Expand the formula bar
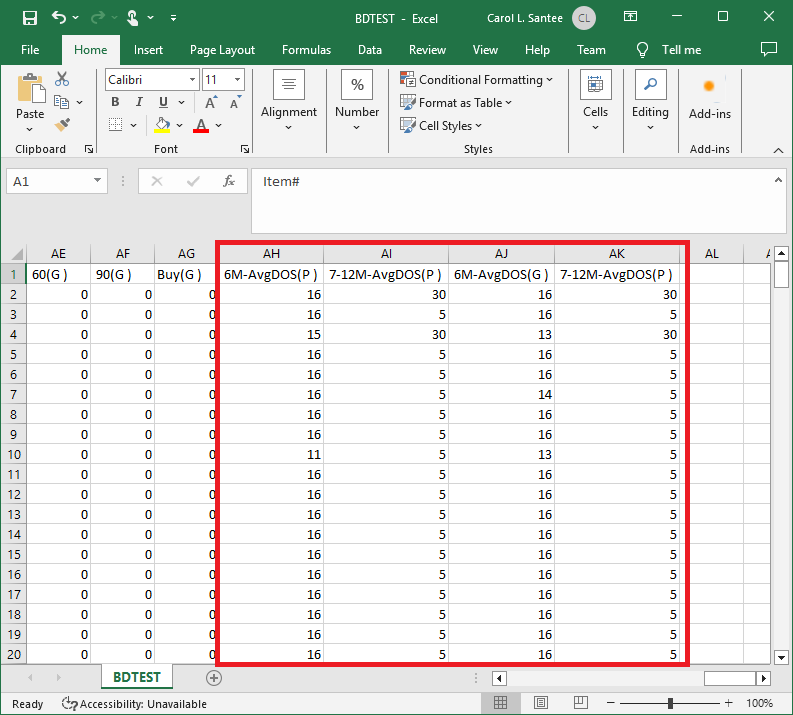Screen dimensions: 793x715 click(x=778, y=180)
